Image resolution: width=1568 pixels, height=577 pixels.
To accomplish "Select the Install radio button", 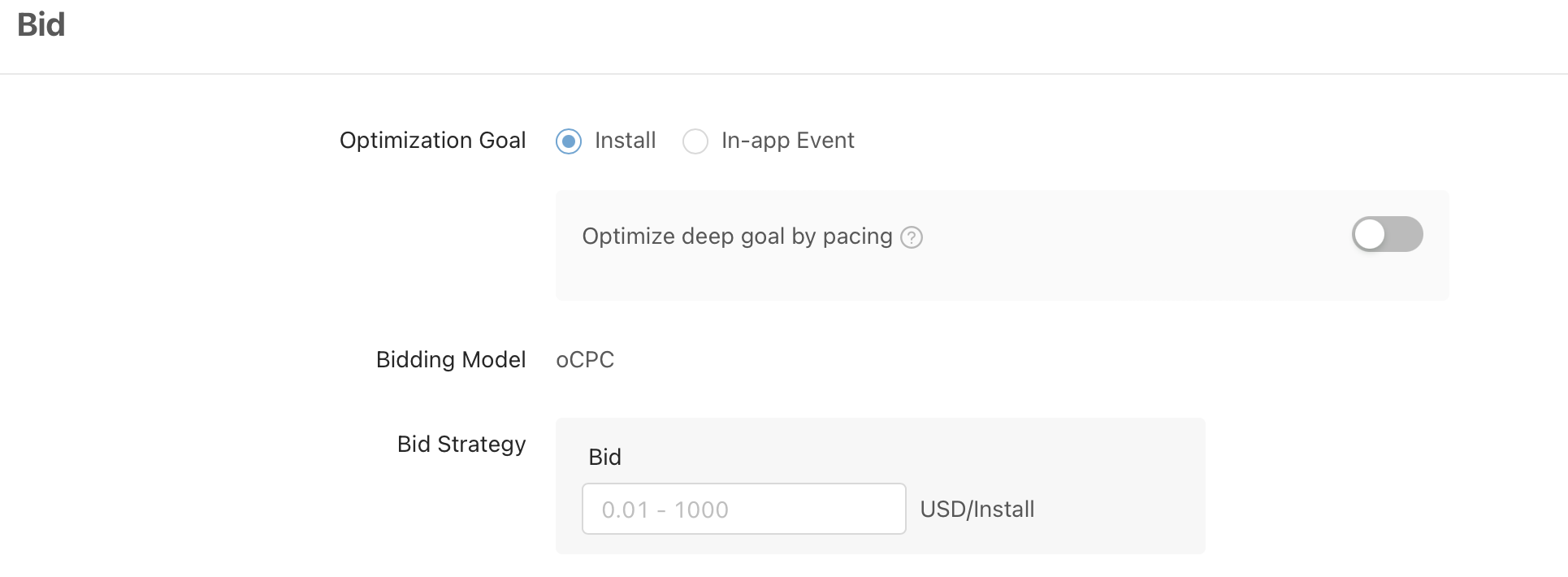I will 569,141.
